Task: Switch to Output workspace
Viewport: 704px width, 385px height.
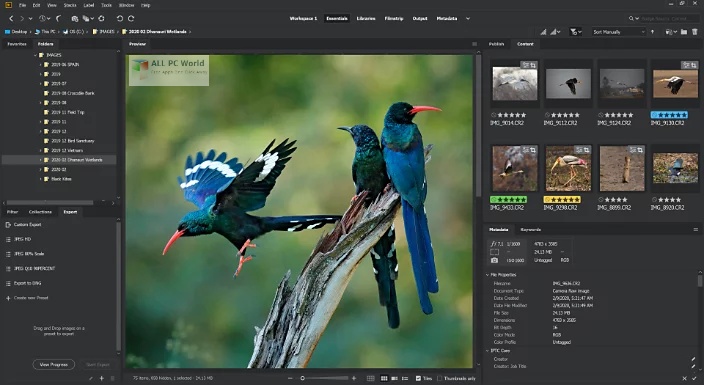Action: (x=420, y=18)
